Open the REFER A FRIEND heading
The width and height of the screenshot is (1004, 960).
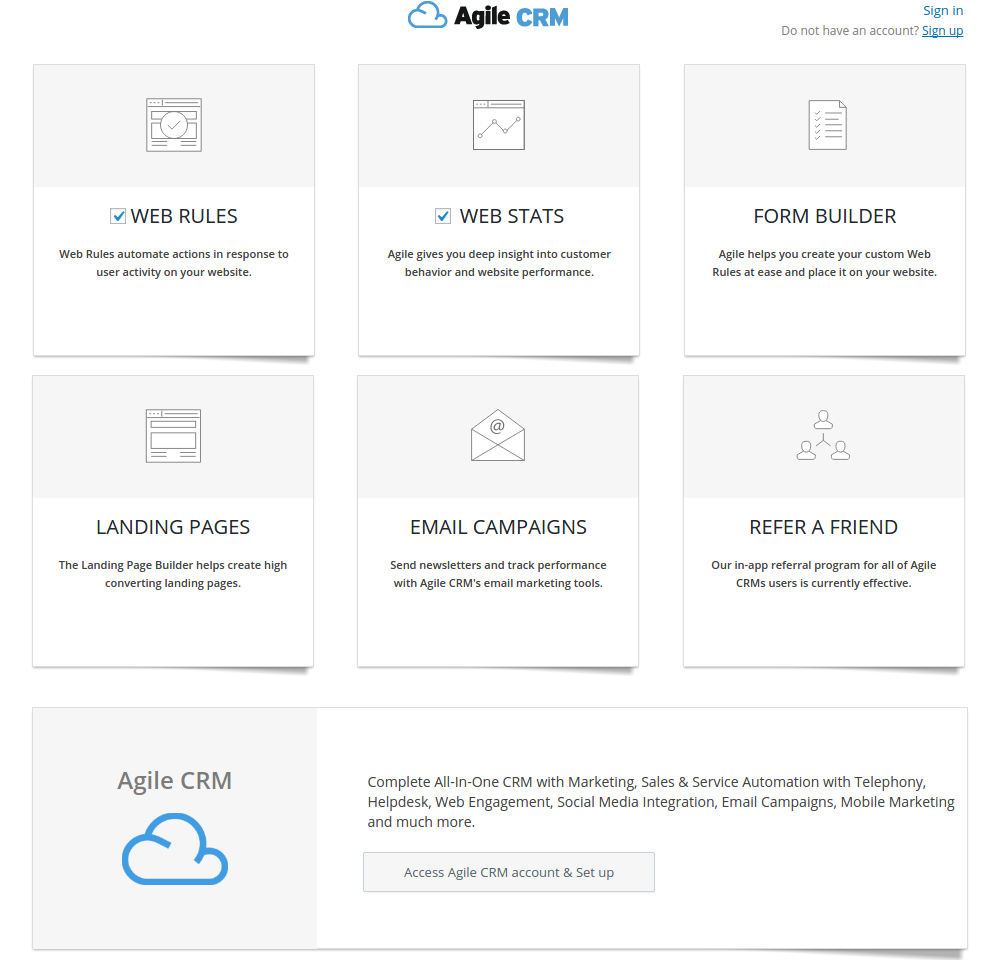[x=823, y=527]
